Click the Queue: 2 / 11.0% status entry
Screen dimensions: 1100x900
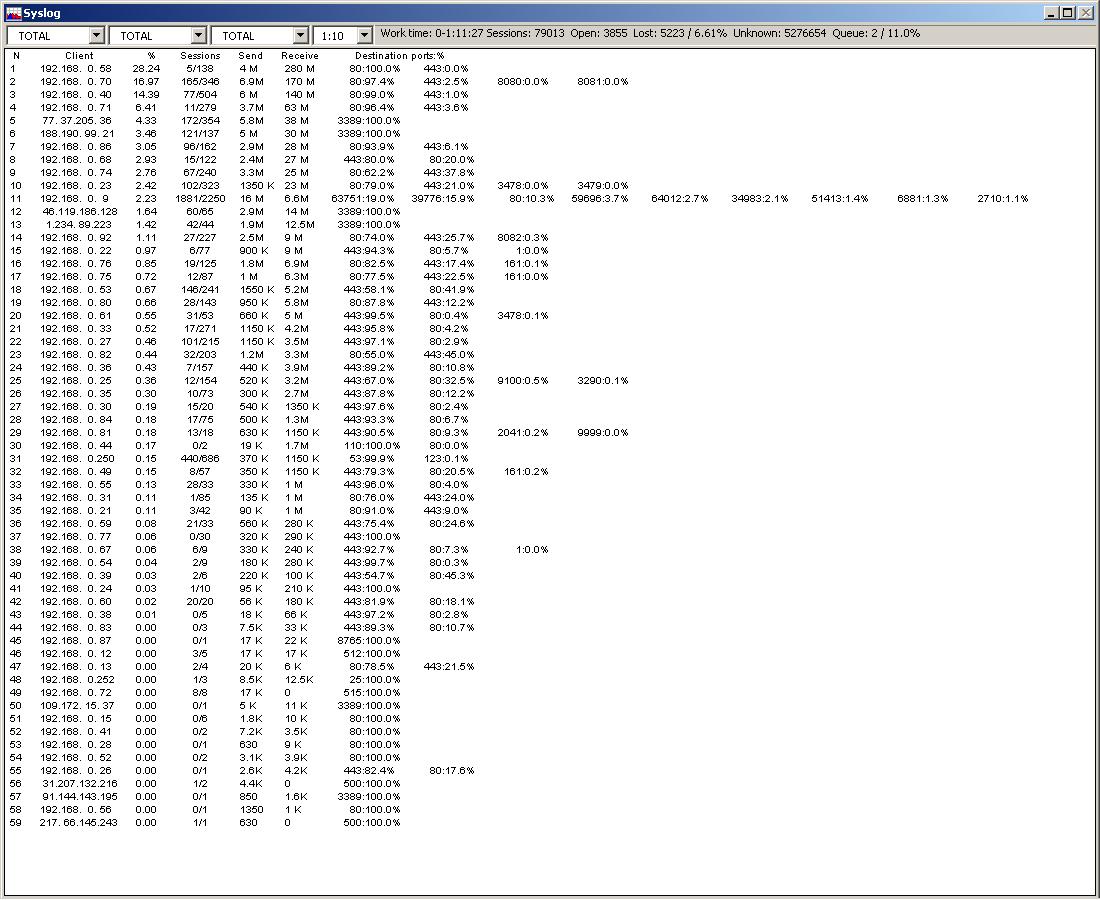click(876, 33)
